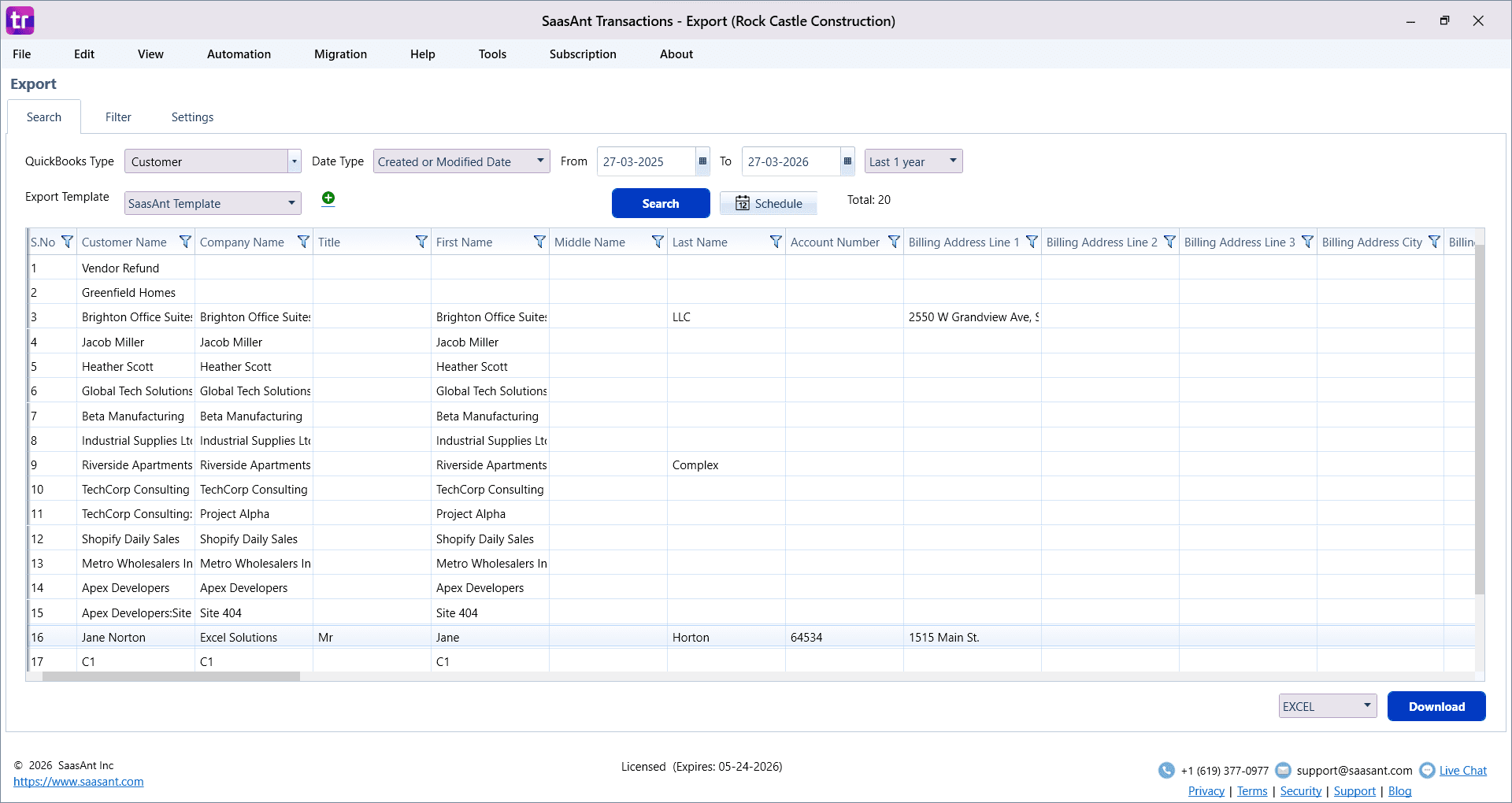Choose export format from EXCEL dropdown
The image size is (1512, 803).
(1328, 706)
